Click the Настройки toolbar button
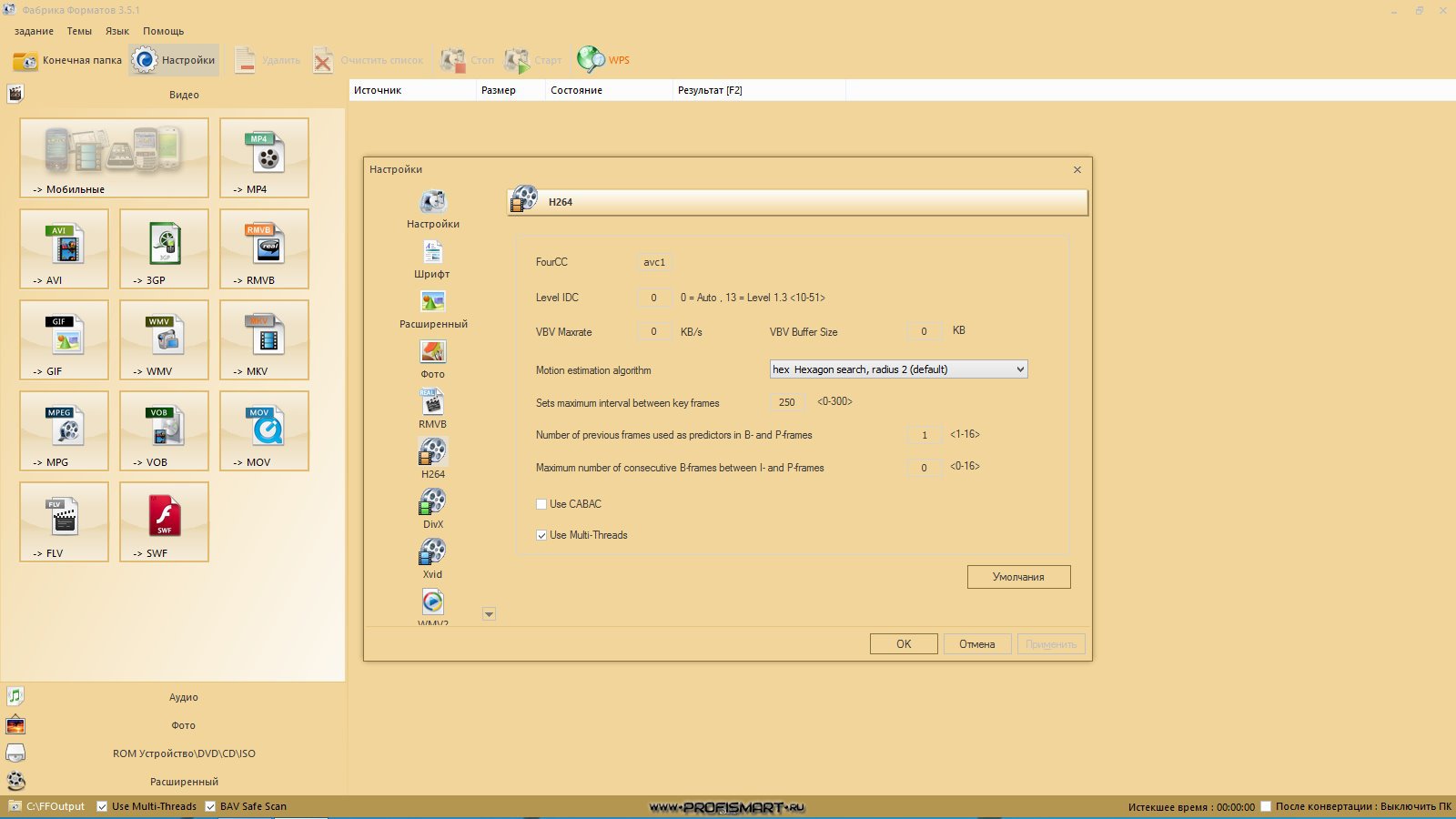This screenshot has height=819, width=1456. click(174, 60)
